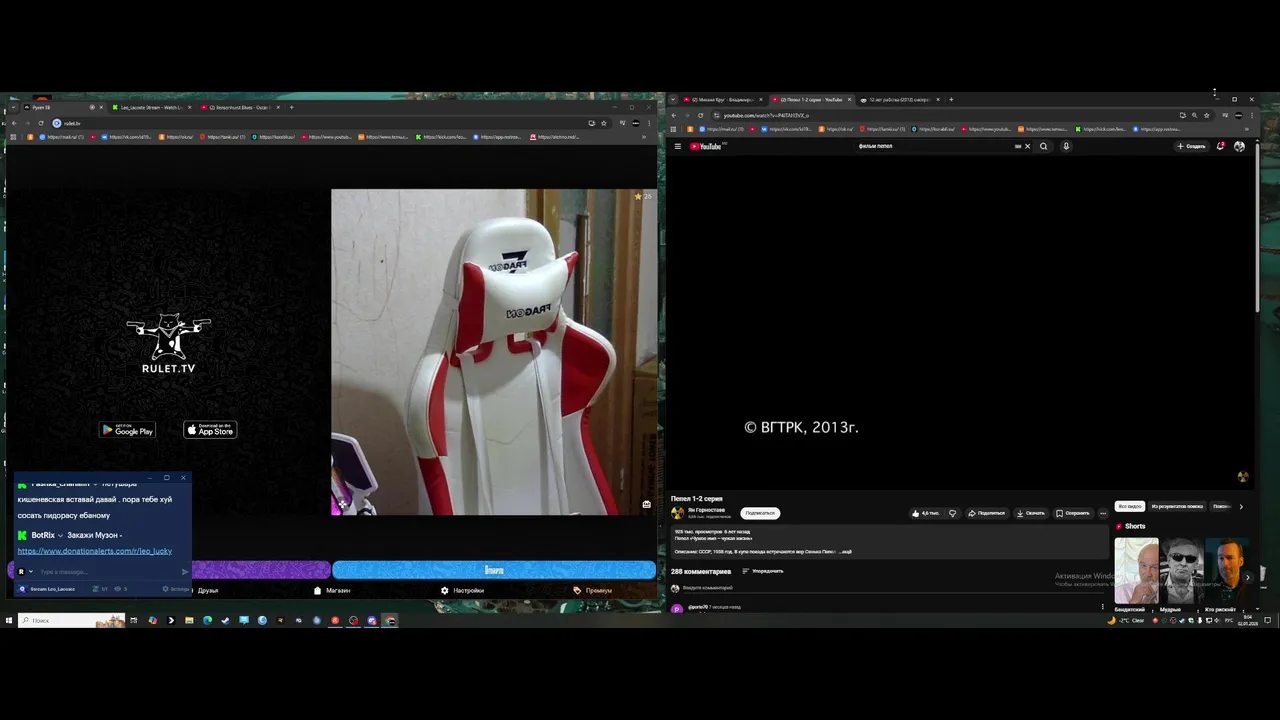Click the App Store download badge

(x=210, y=430)
